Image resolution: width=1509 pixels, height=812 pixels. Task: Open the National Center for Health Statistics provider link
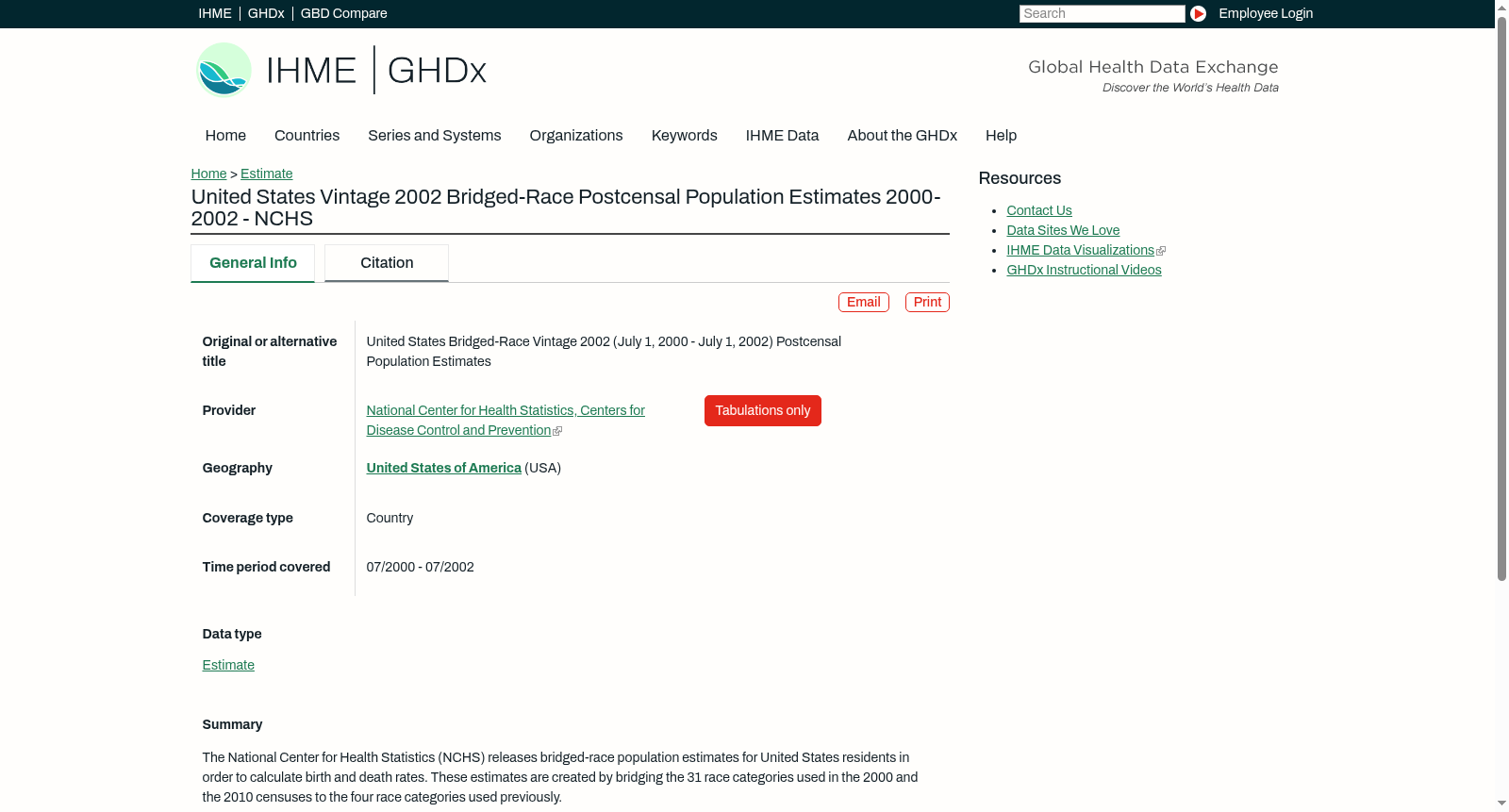506,421
